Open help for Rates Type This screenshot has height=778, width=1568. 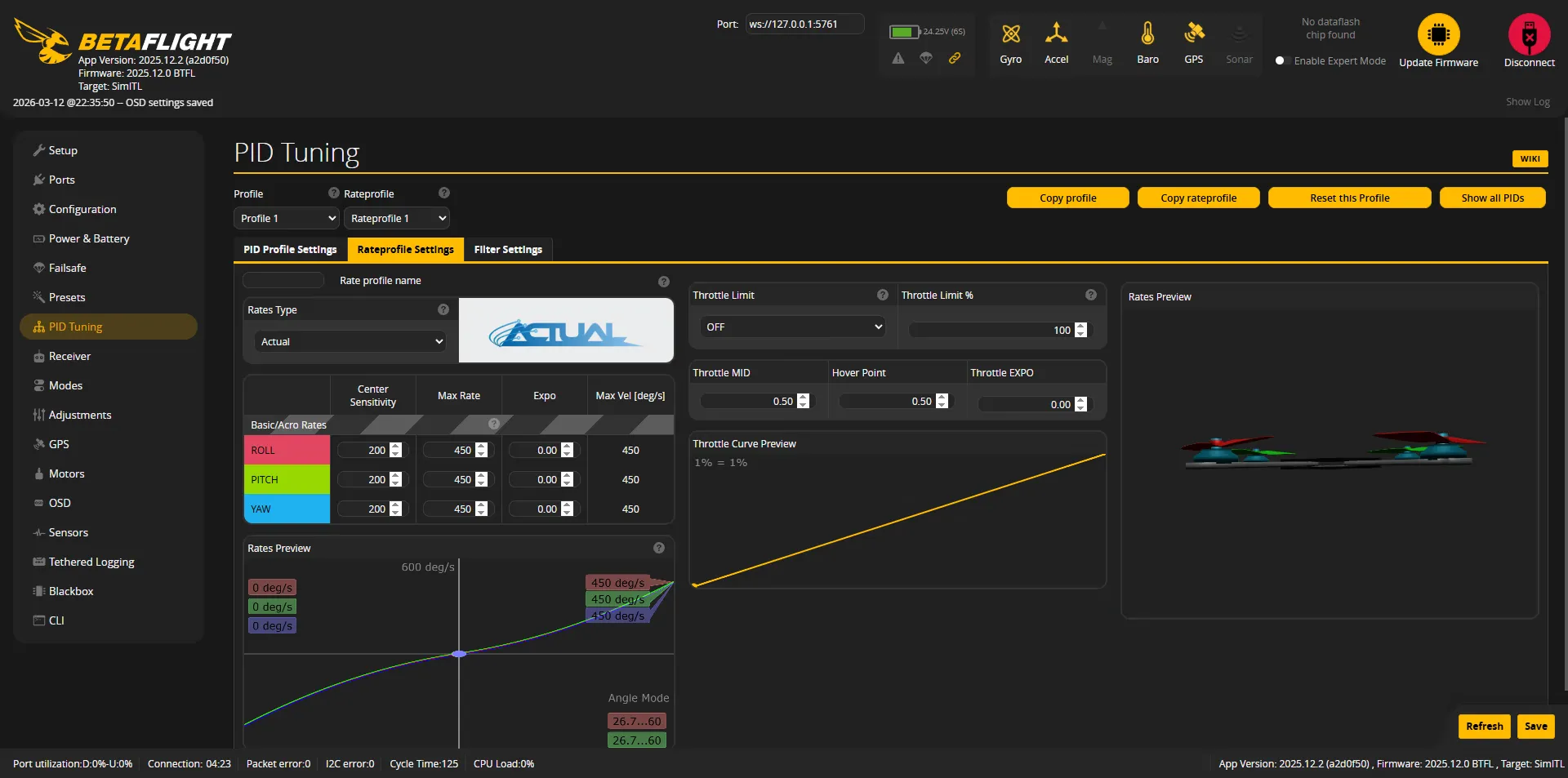coord(443,309)
